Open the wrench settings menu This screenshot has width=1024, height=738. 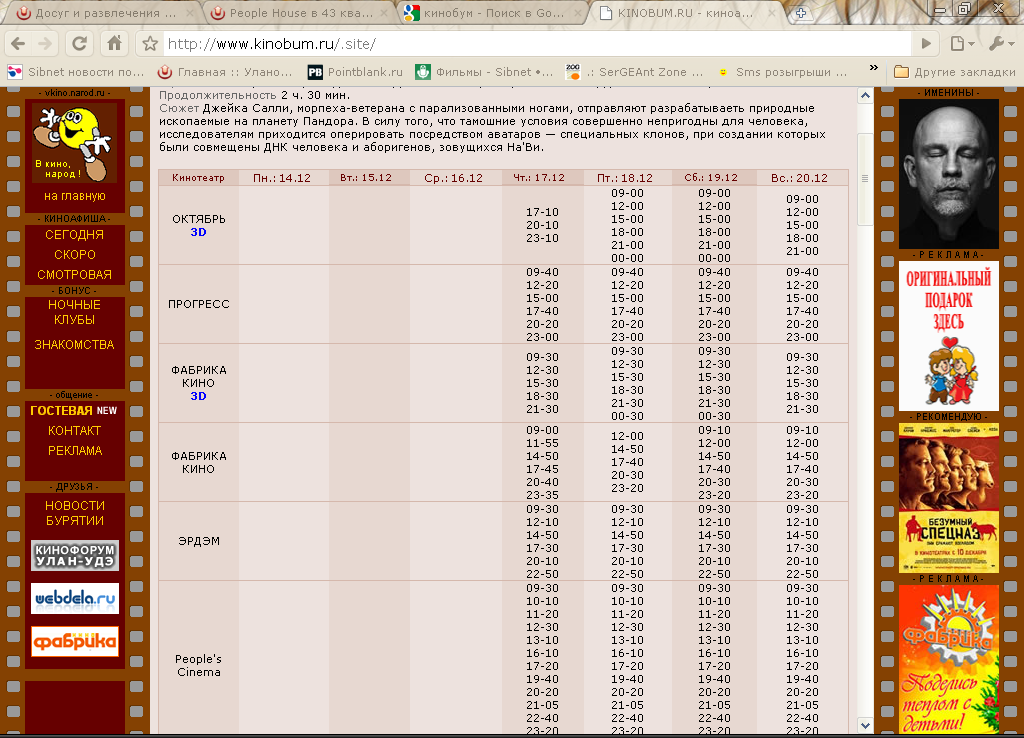[998, 44]
